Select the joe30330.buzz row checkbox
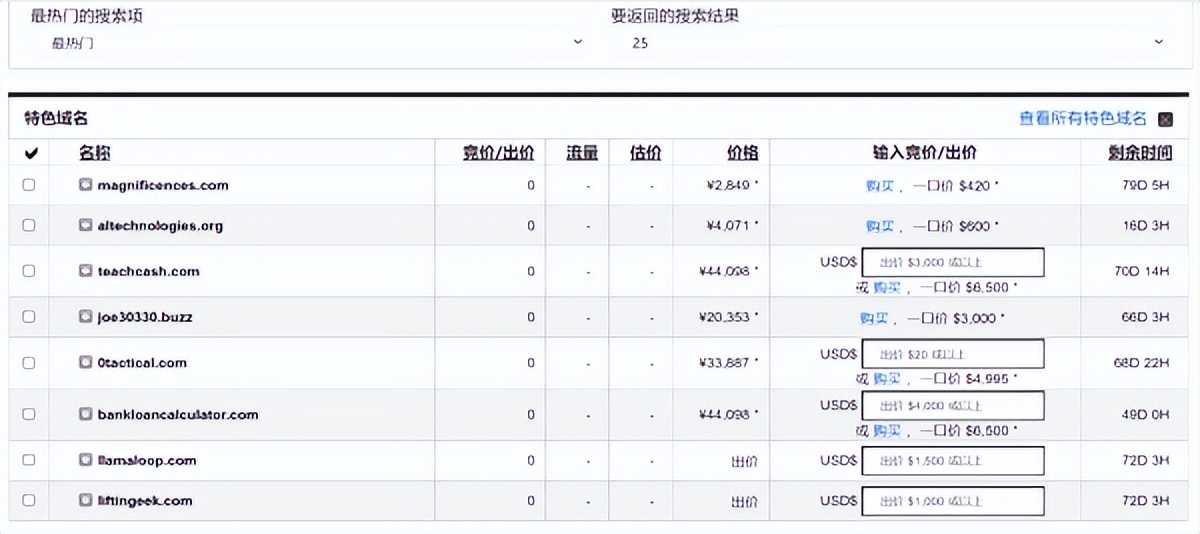Image resolution: width=1200 pixels, height=534 pixels. point(29,317)
